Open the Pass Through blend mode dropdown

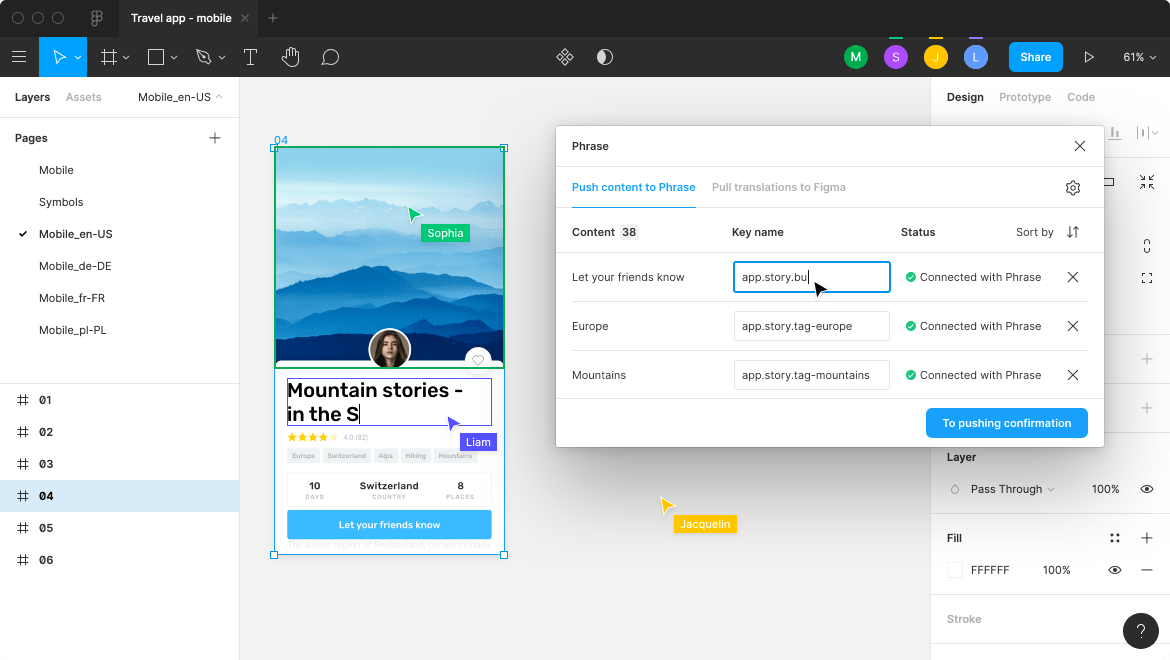pyautogui.click(x=1010, y=489)
